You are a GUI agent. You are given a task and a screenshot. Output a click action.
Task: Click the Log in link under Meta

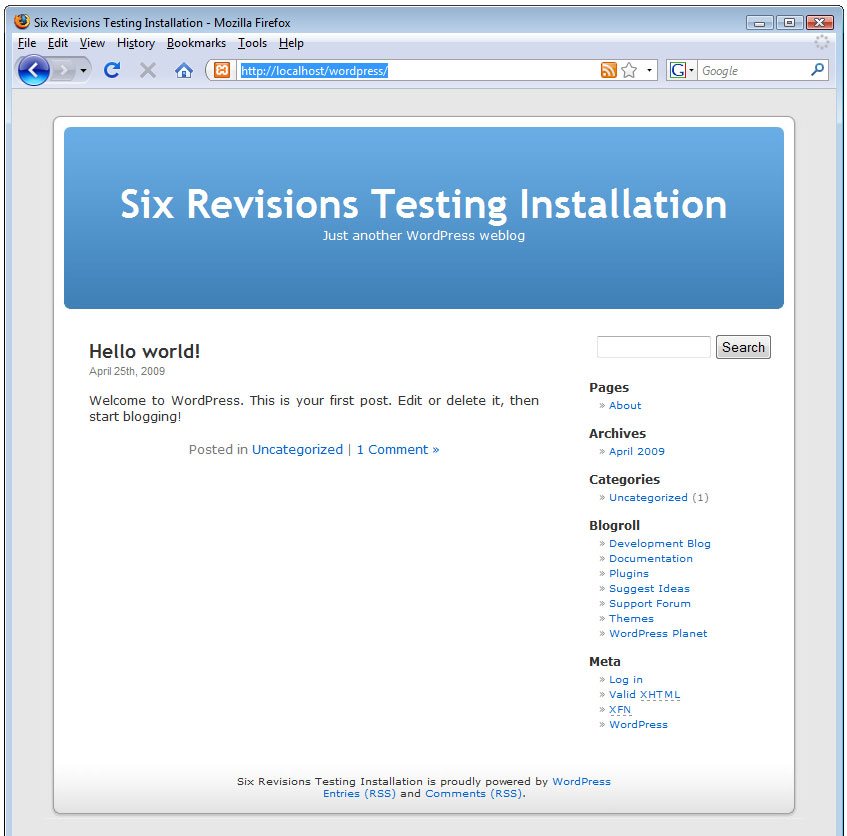pos(625,680)
